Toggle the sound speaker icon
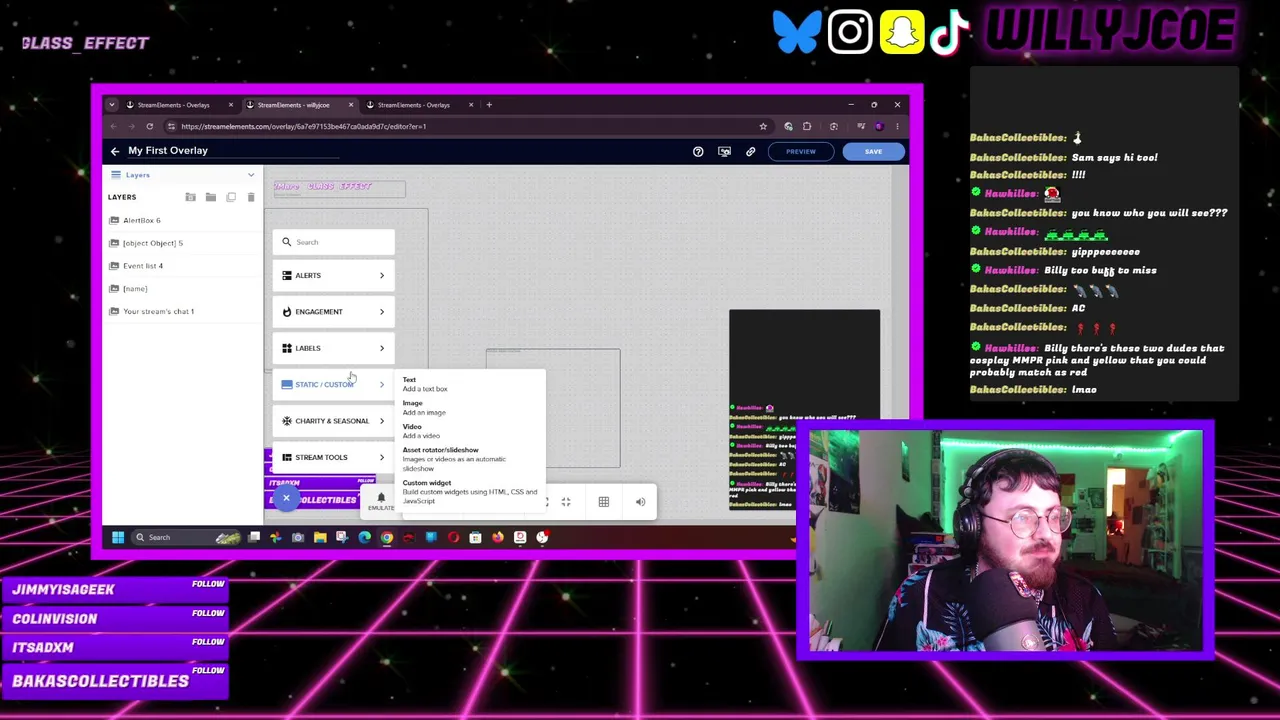Image resolution: width=1280 pixels, height=720 pixels. tap(641, 502)
